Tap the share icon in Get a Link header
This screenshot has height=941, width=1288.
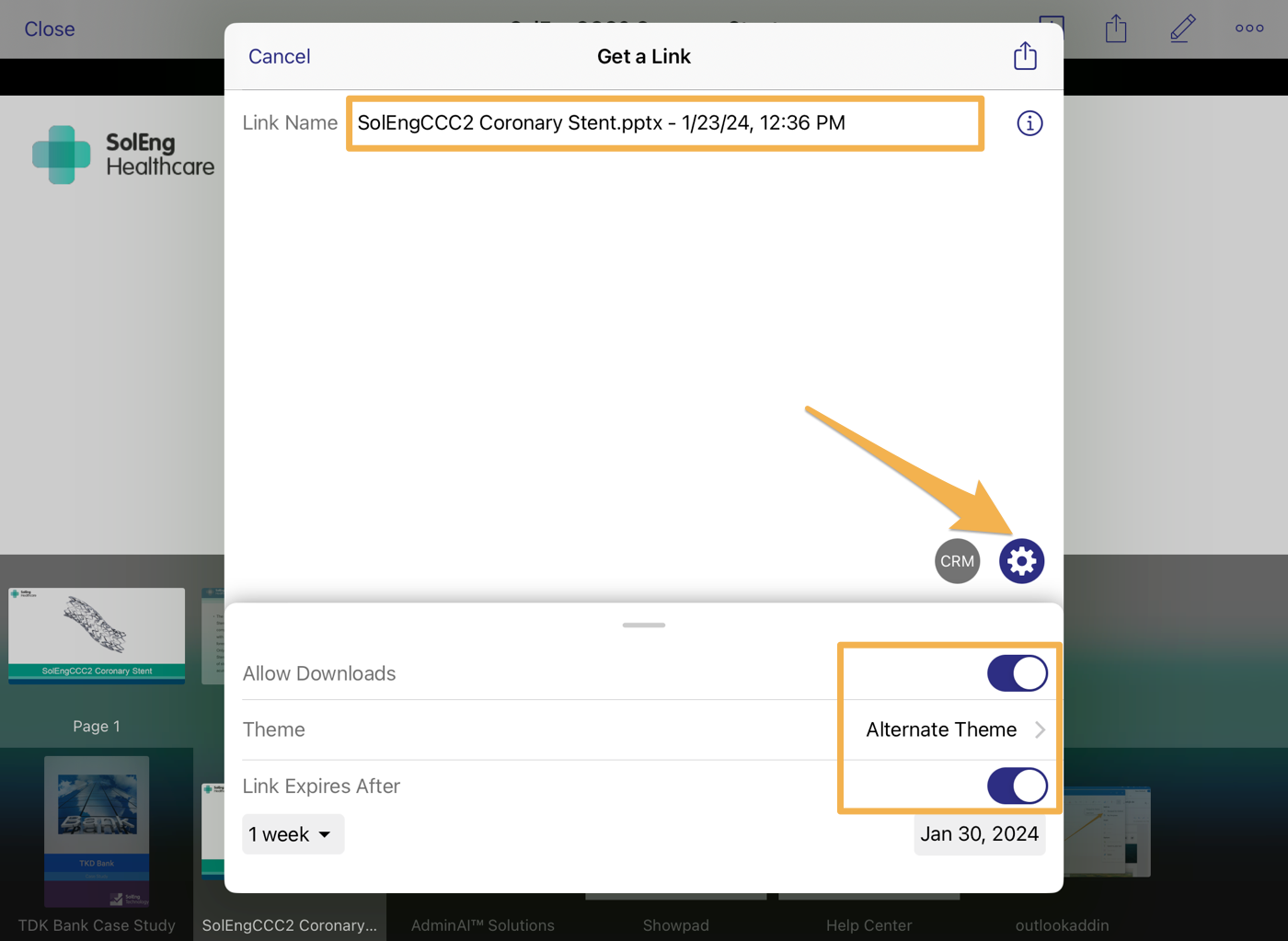point(1025,56)
